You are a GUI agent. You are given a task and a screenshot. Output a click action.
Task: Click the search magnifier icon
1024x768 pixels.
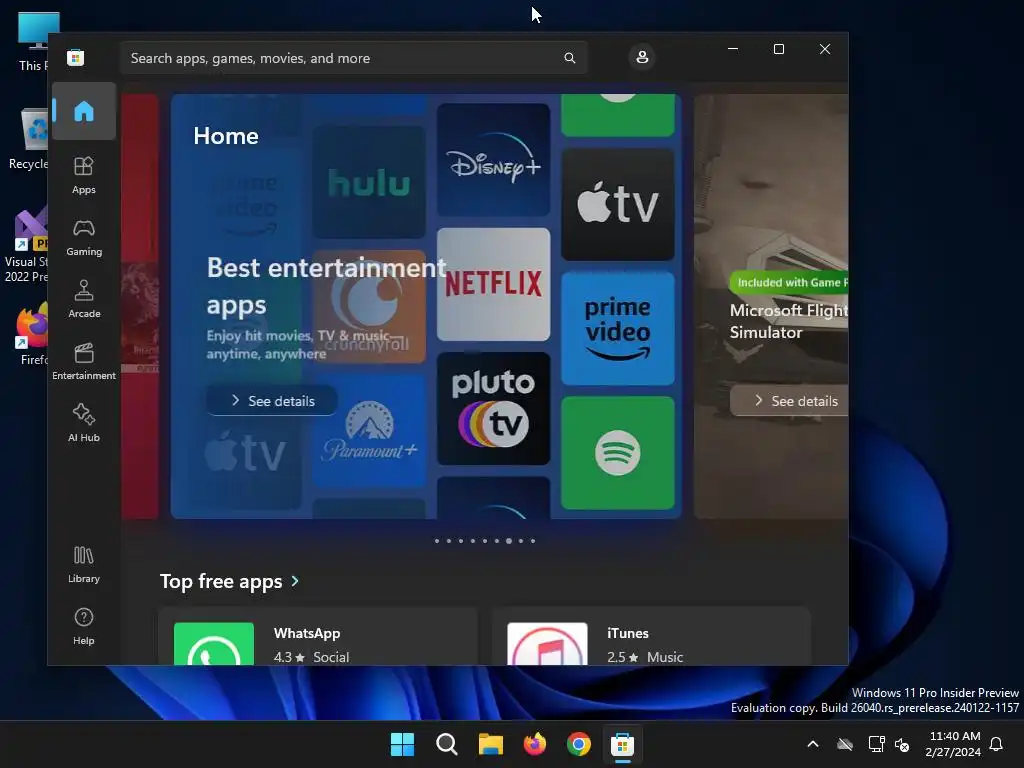coord(569,58)
